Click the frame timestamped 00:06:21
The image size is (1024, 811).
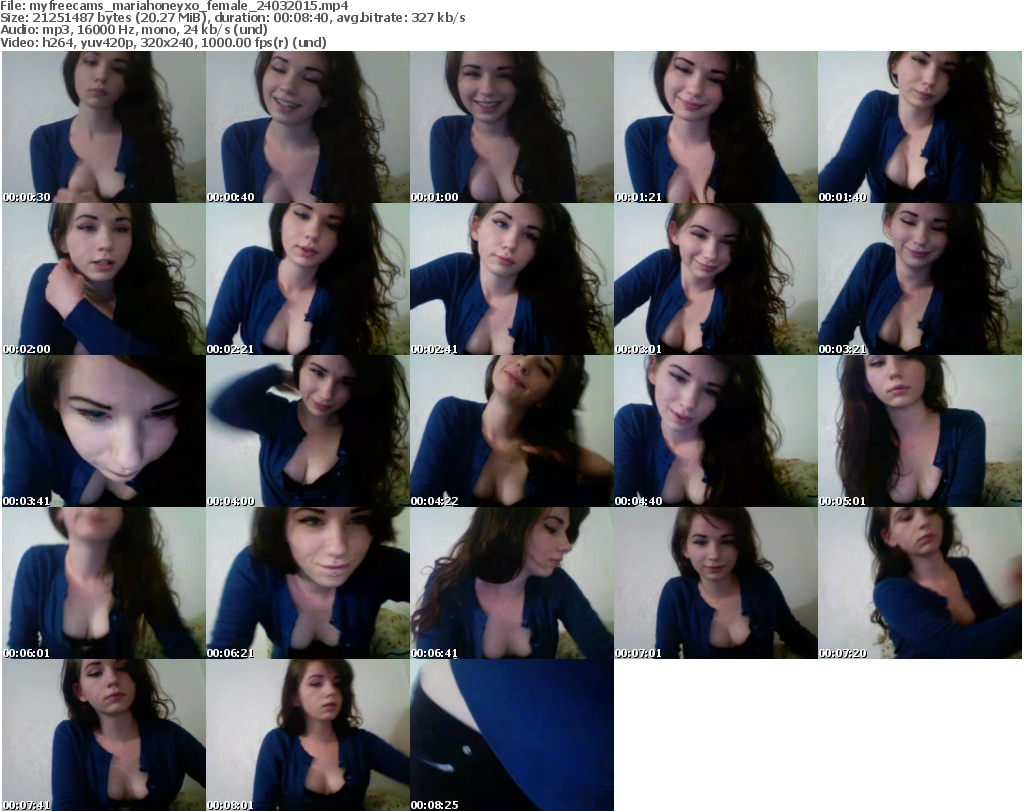coord(308,583)
